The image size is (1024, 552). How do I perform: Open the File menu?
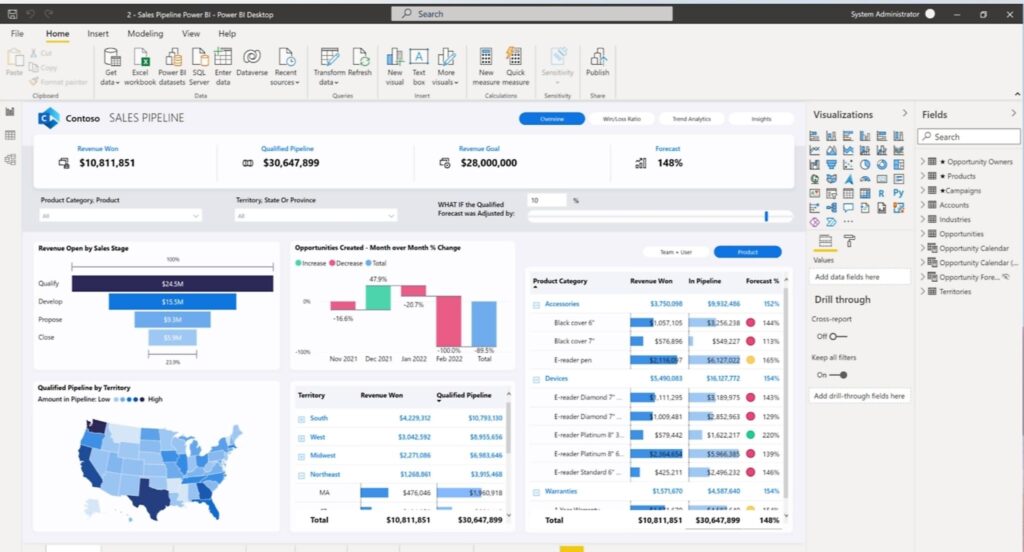point(17,33)
